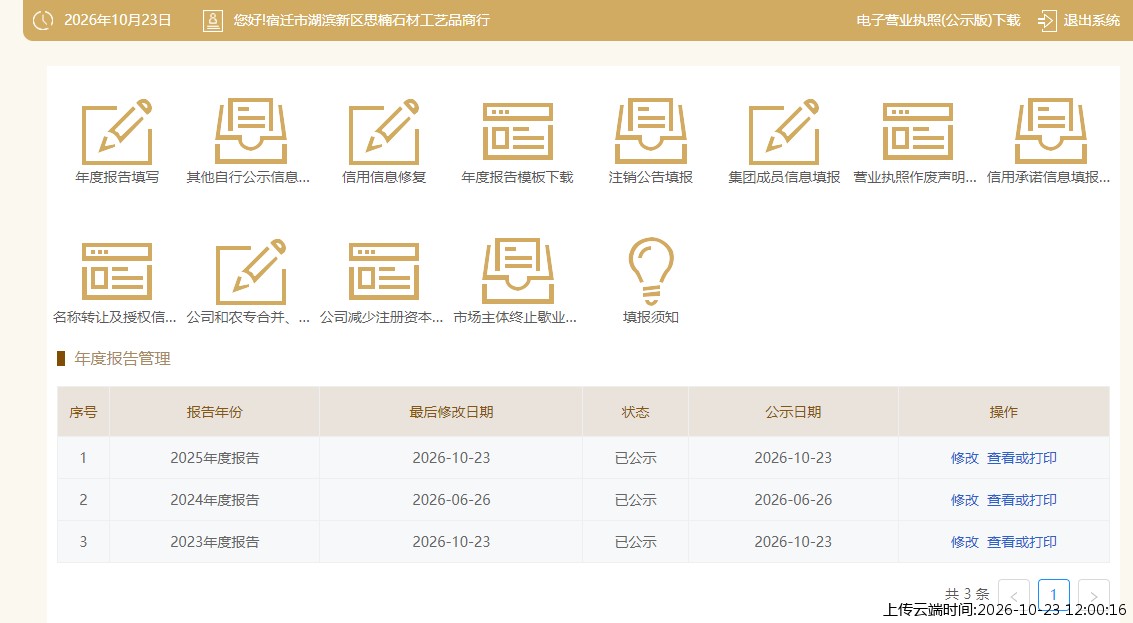Screen dimensions: 1133x623
Task: Click 退出系统 text to log out
Action: click(x=1091, y=20)
